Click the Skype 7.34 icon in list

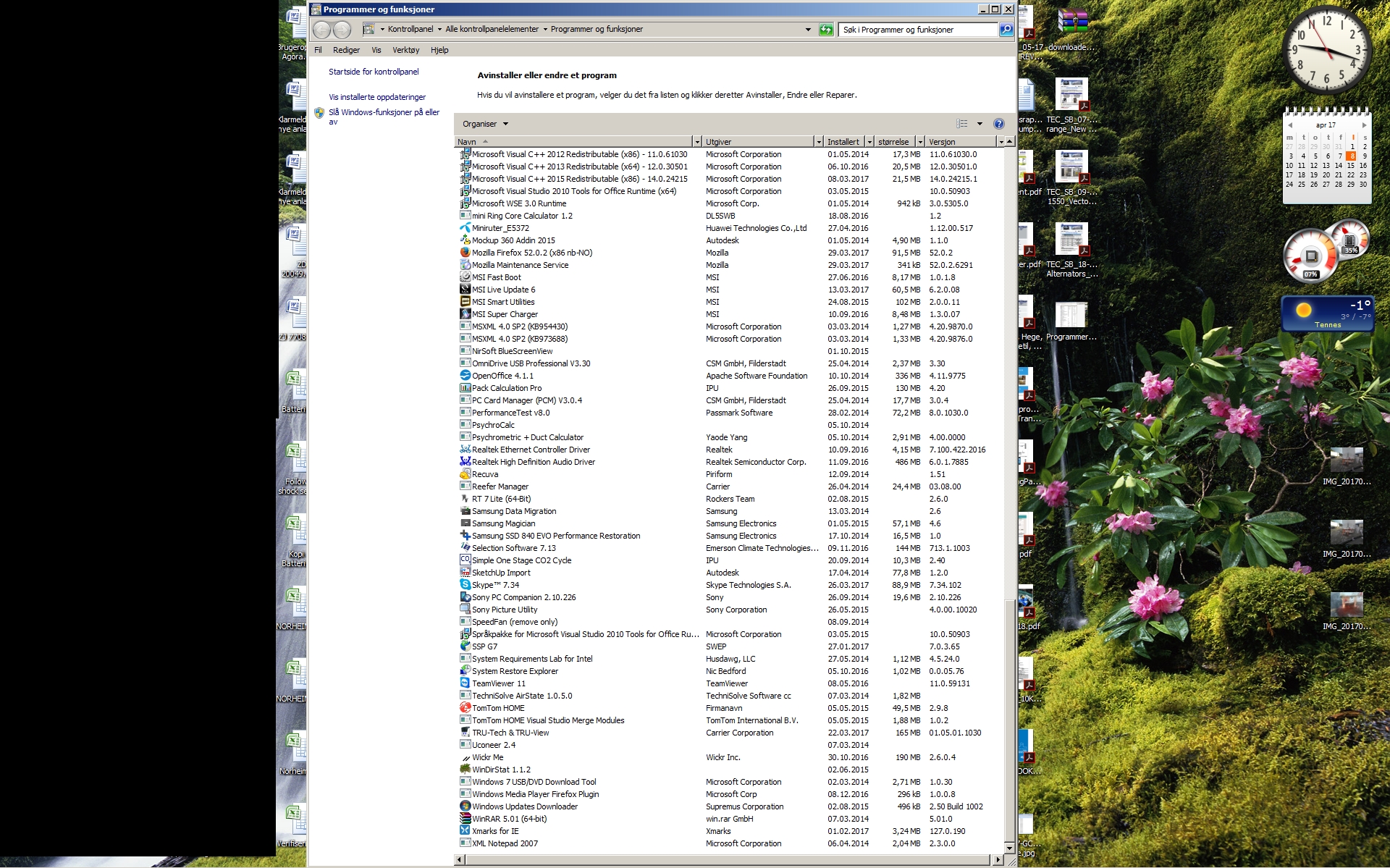point(466,585)
